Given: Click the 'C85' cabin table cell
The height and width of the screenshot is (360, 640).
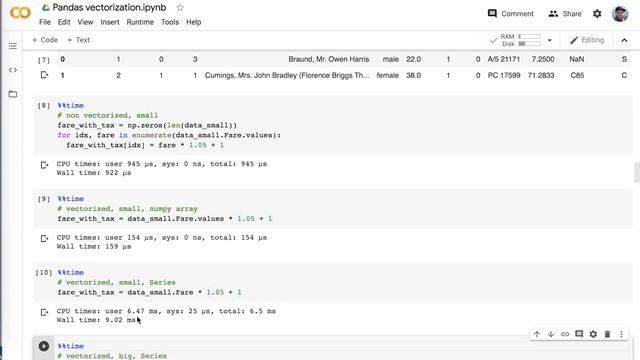Looking at the screenshot, I should tap(577, 76).
